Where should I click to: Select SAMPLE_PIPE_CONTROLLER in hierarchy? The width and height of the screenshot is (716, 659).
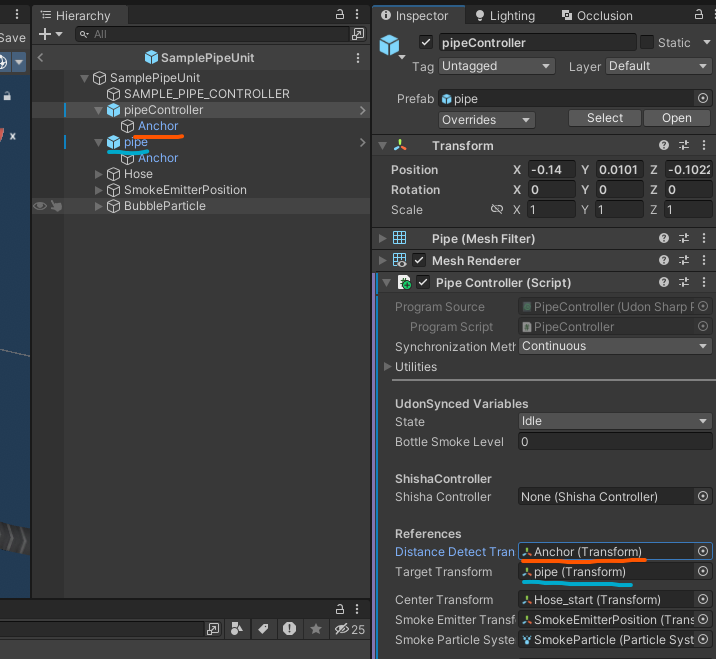[206, 94]
